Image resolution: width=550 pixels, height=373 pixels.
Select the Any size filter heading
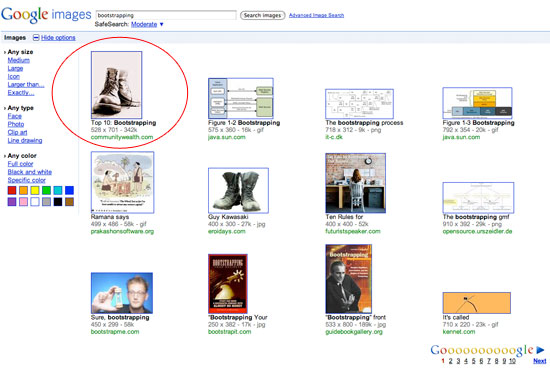20,52
